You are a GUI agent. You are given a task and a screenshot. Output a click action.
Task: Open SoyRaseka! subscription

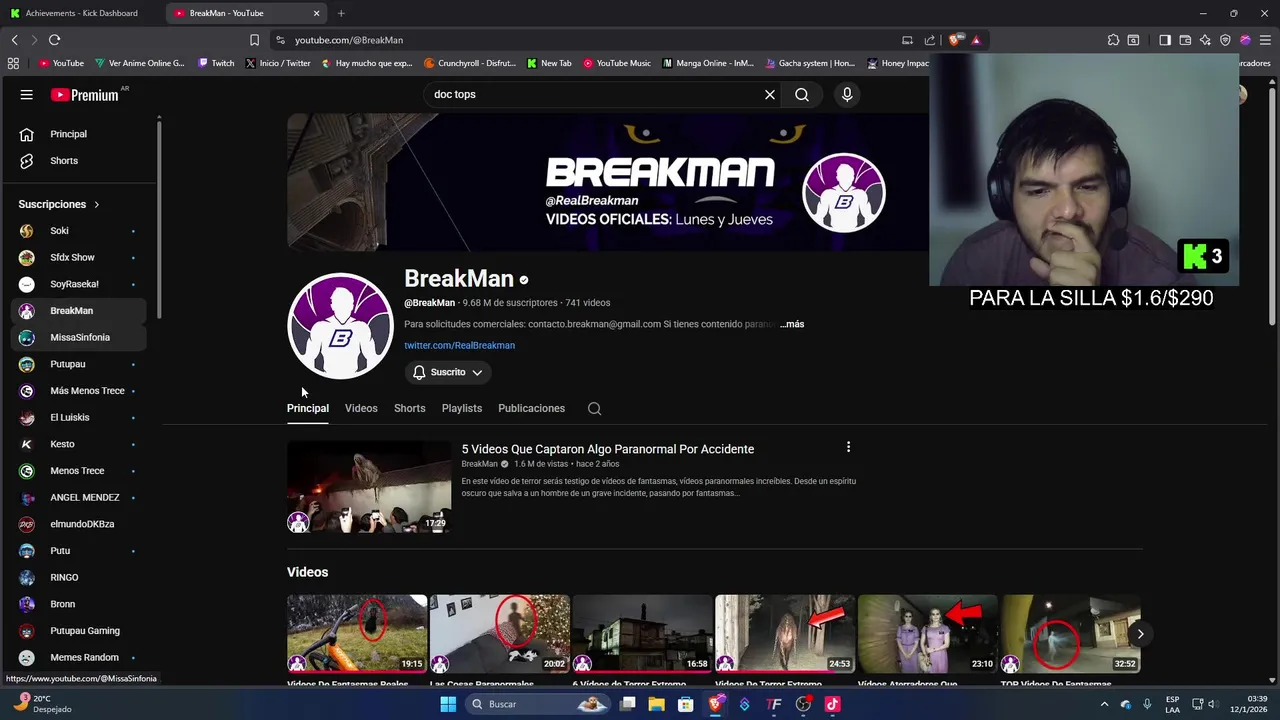(x=78, y=284)
